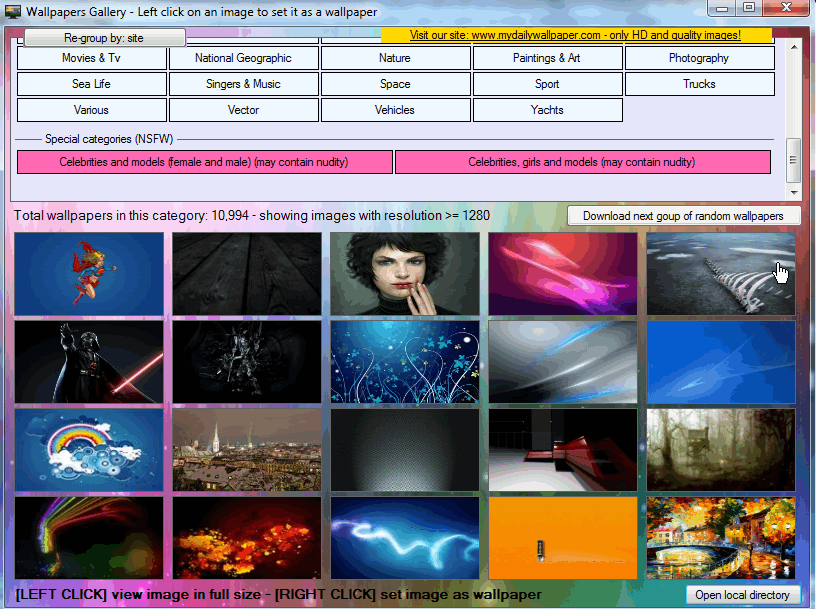816x609 pixels.
Task: View the colorful autumn bridge painting wallpaper
Action: tap(721, 538)
